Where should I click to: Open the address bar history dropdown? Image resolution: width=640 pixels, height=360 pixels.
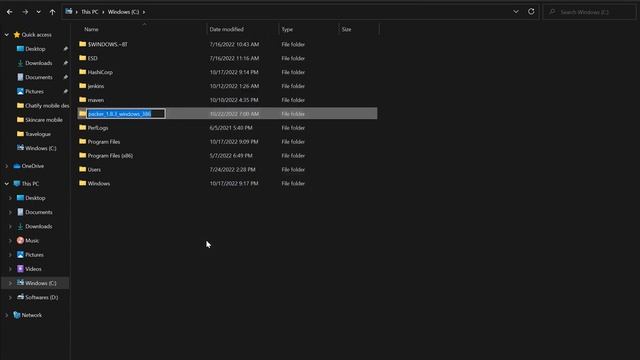click(516, 12)
